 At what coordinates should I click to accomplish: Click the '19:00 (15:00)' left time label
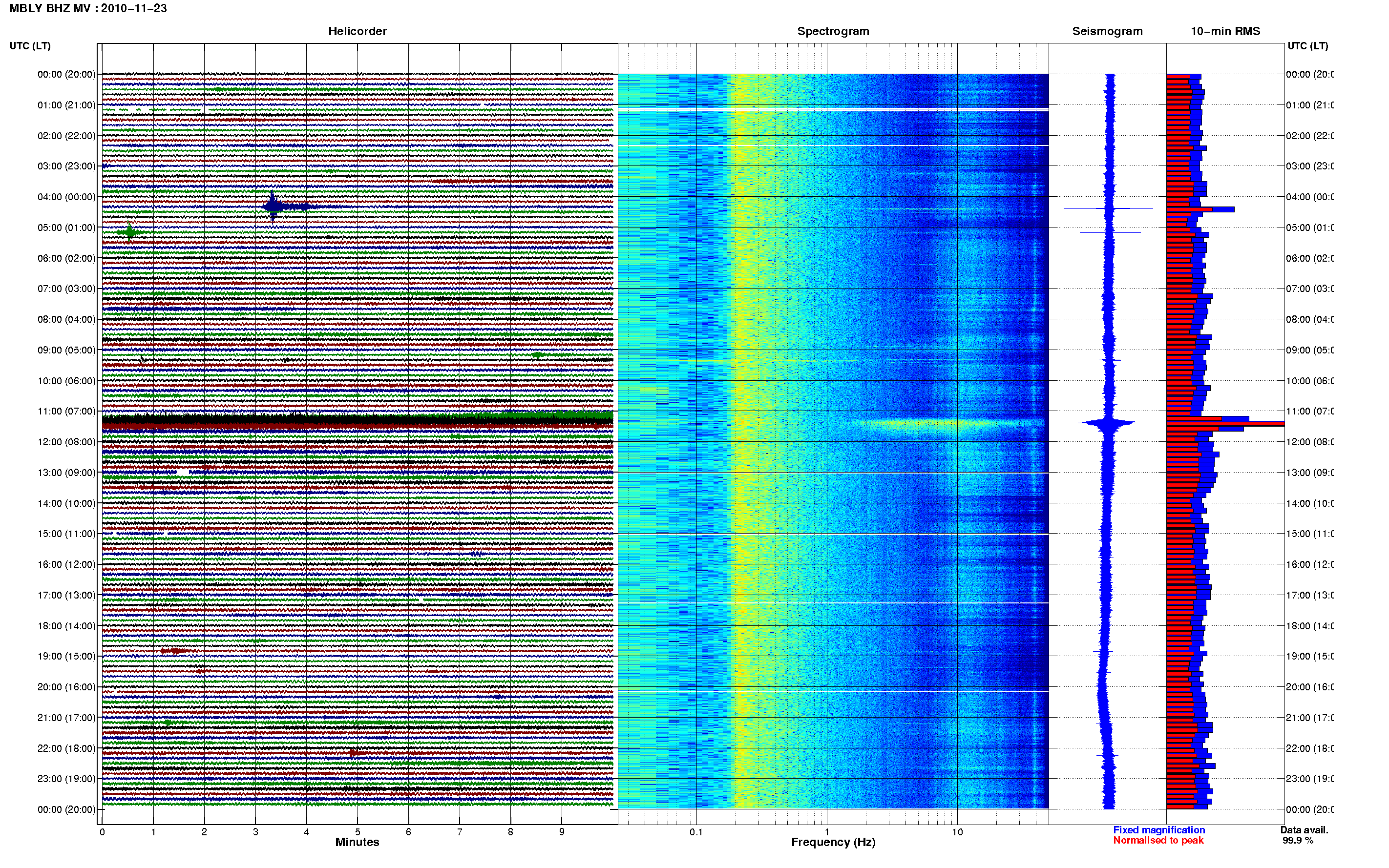(x=66, y=656)
